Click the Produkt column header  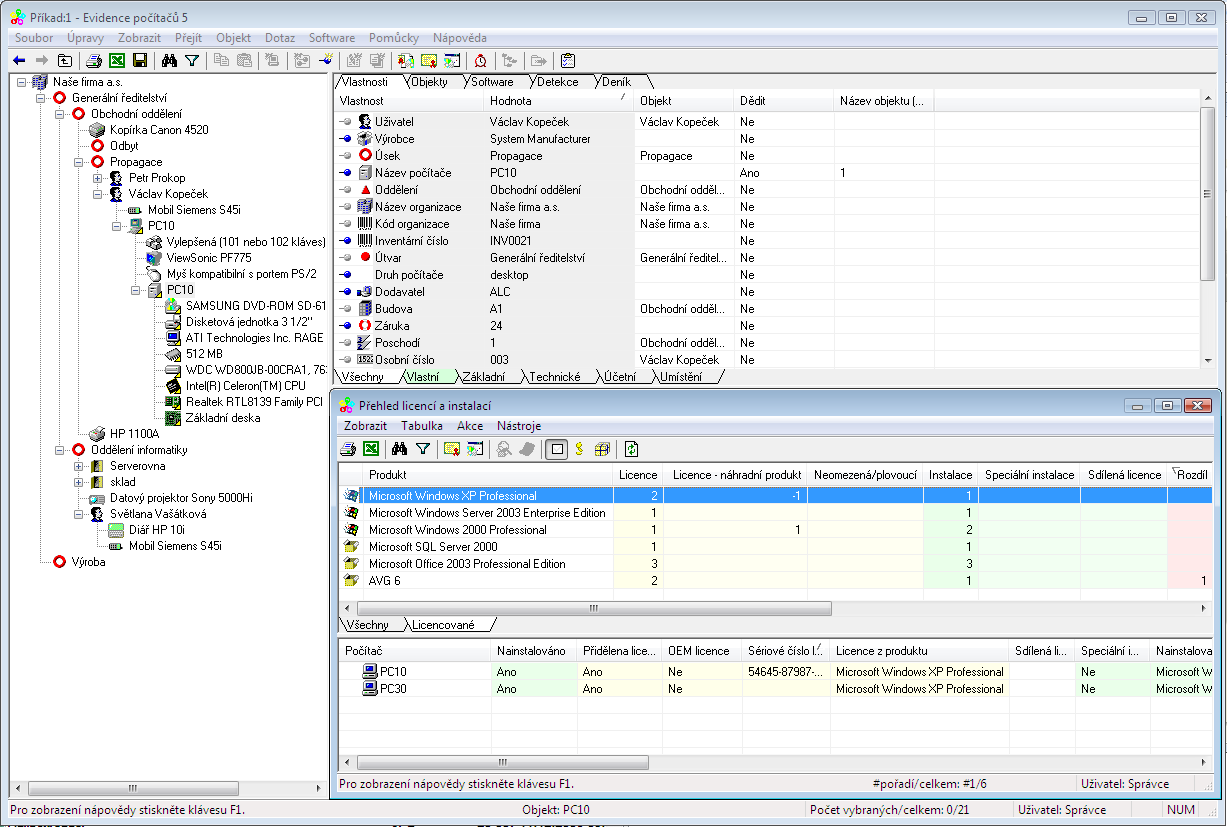pyautogui.click(x=488, y=474)
